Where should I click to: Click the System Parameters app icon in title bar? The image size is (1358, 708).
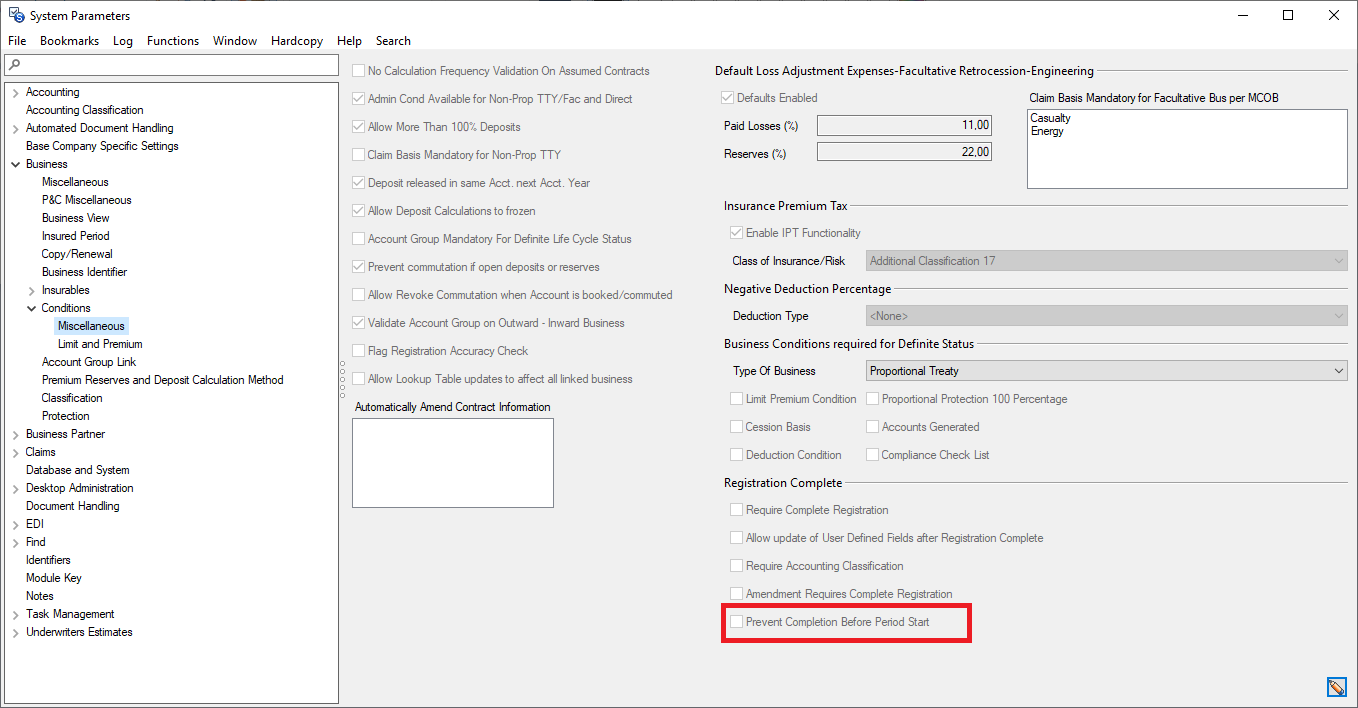click(16, 15)
